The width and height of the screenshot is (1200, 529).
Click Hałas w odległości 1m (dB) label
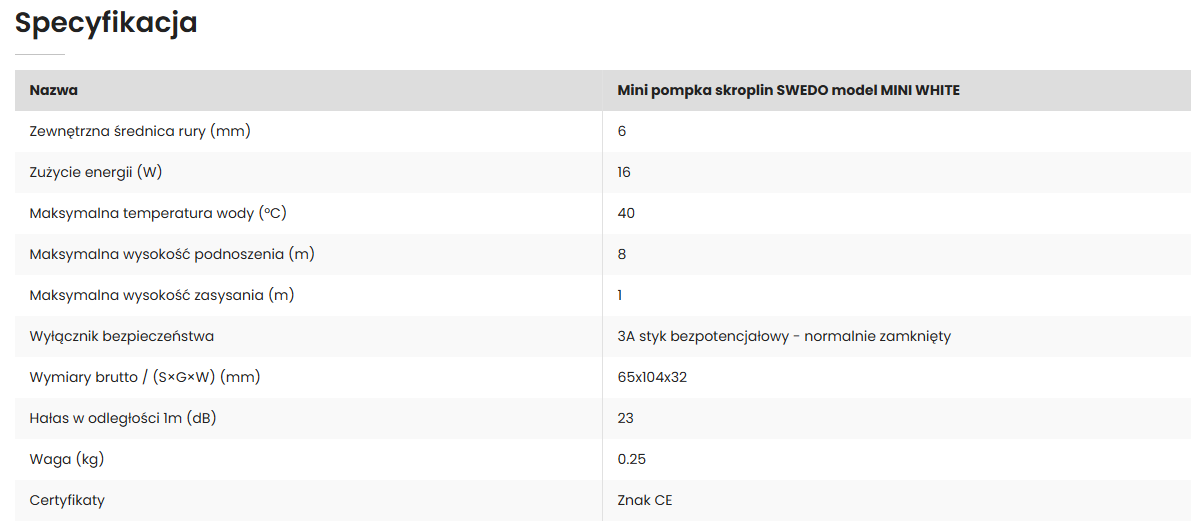pos(123,418)
